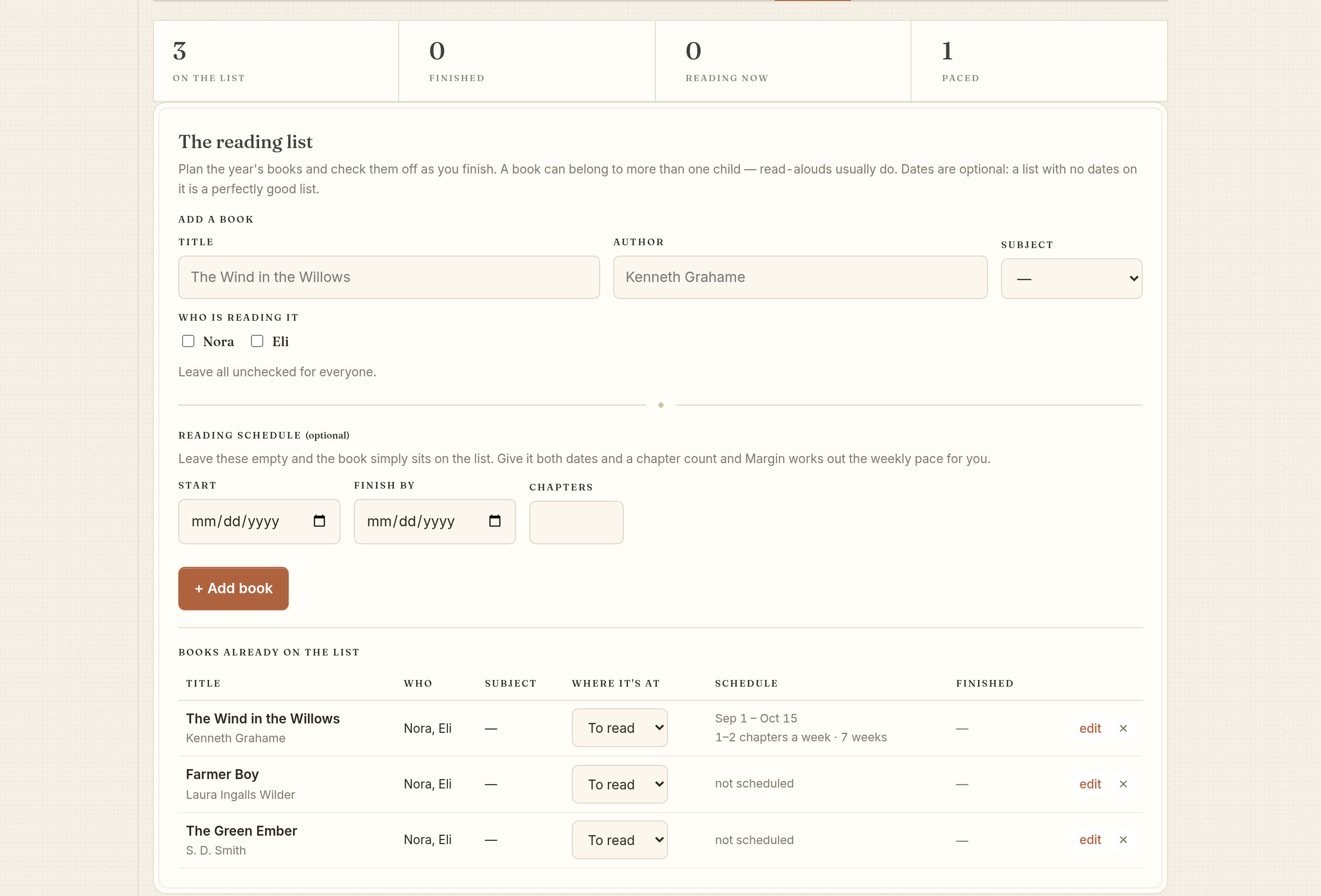Open the Subject dropdown

1071,278
